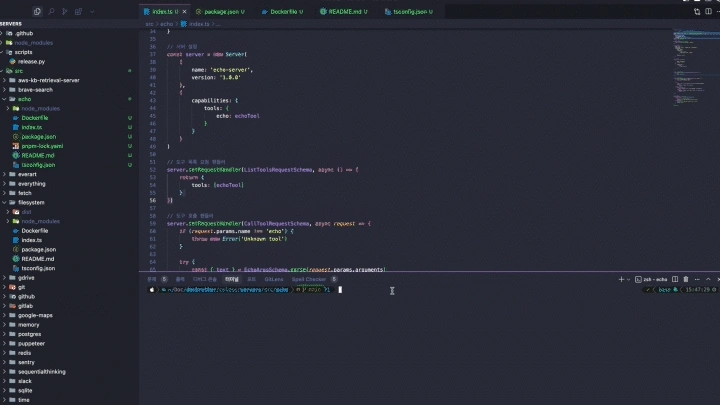Open tsconfig.json under echo folder
This screenshot has height=405, width=720.
(38, 165)
